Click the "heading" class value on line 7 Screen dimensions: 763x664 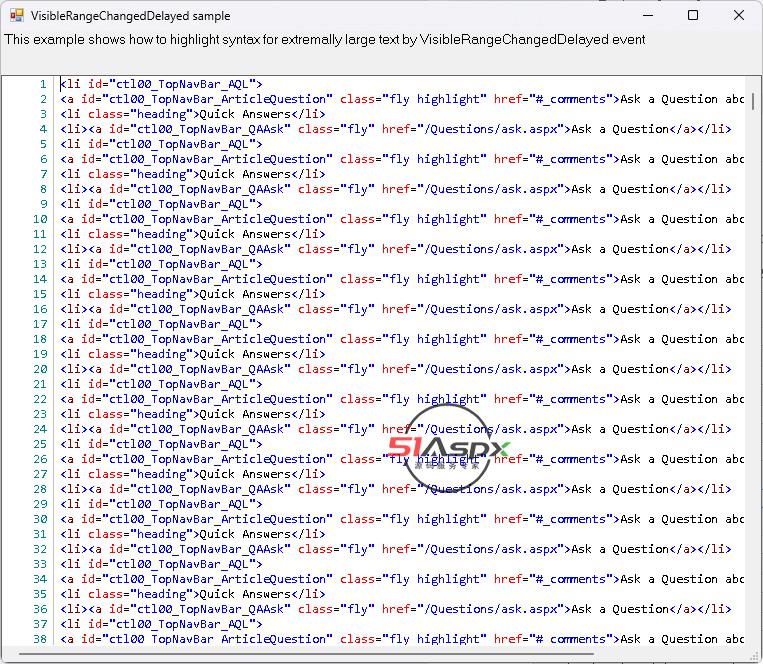pyautogui.click(x=161, y=174)
